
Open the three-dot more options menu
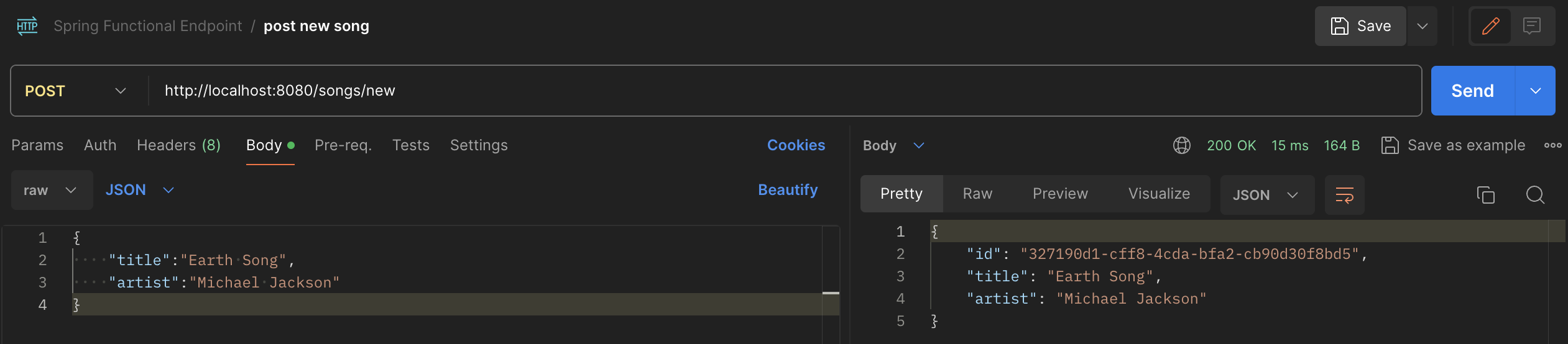click(x=1552, y=145)
